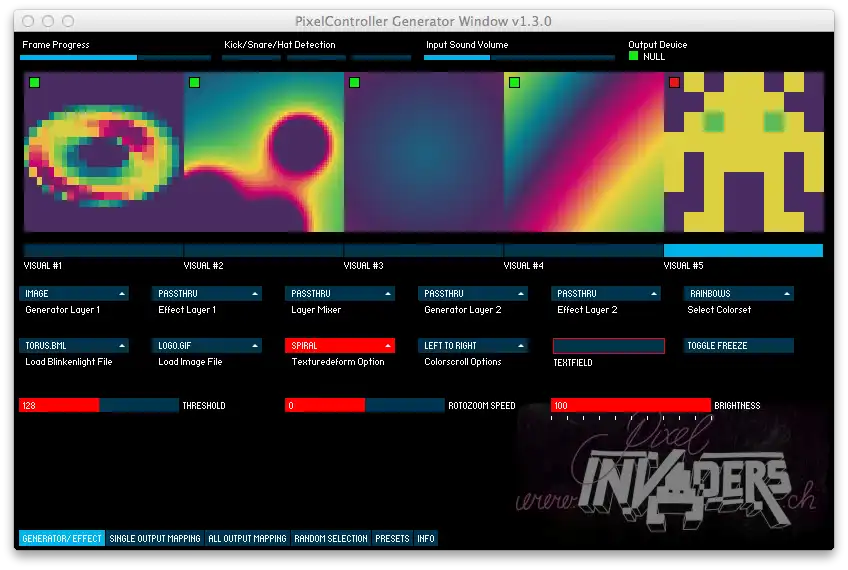Switch to the ALL OUTPUT MAPPING tab
848x570 pixels.
tap(247, 539)
